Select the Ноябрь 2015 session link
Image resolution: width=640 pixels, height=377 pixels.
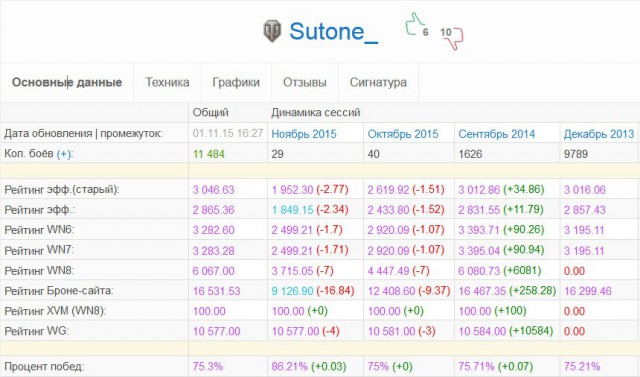[304, 134]
